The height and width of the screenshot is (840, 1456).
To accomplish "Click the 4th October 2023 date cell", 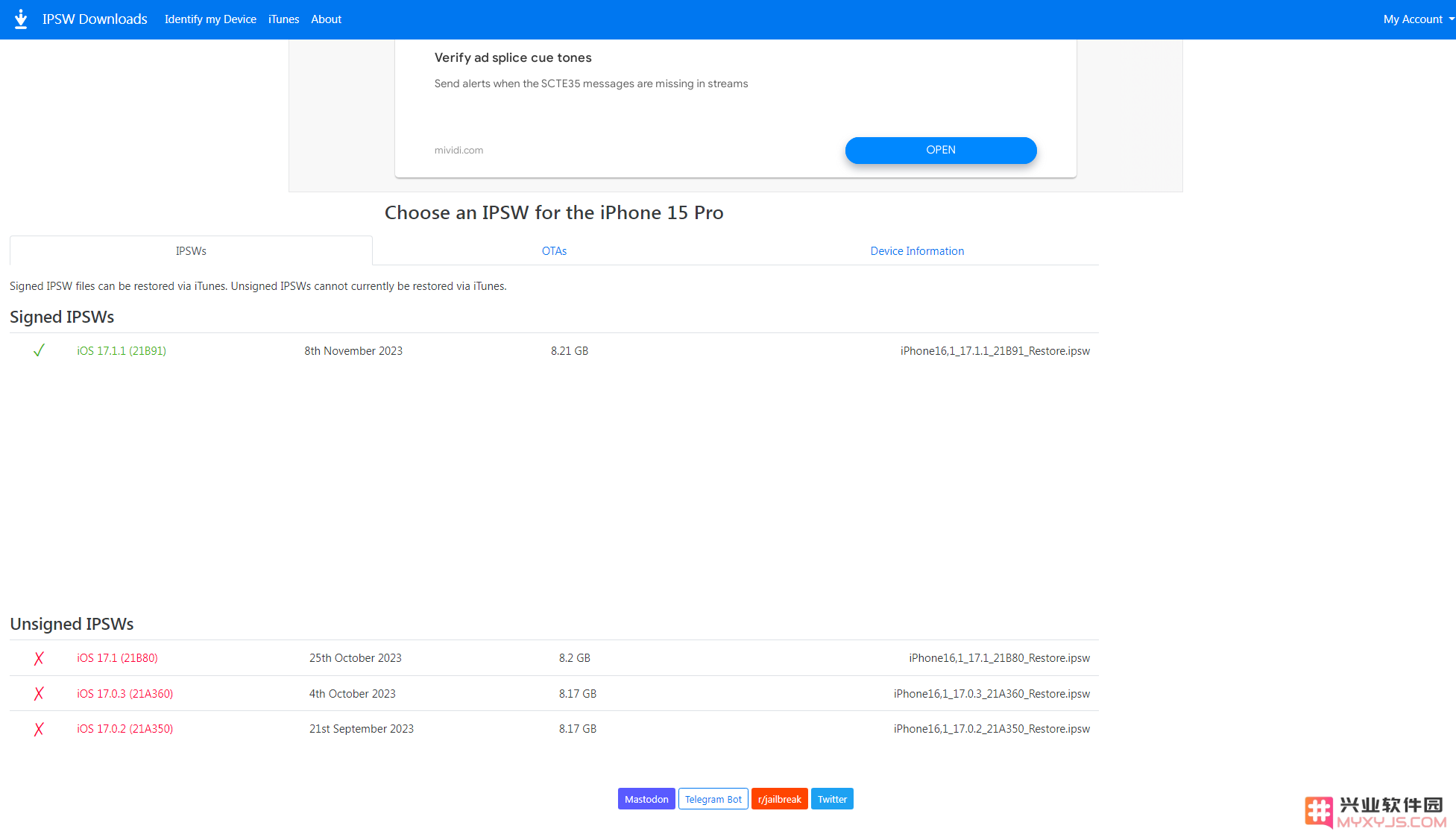I will pyautogui.click(x=353, y=694).
